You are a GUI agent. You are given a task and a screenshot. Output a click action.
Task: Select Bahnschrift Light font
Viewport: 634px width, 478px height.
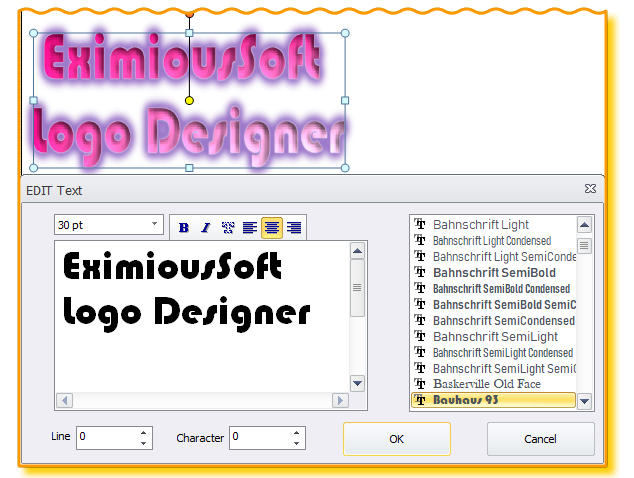494,224
